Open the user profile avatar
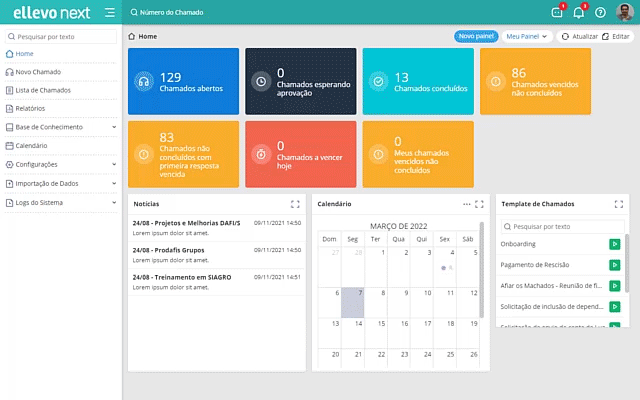This screenshot has width=640, height=400. coord(624,13)
